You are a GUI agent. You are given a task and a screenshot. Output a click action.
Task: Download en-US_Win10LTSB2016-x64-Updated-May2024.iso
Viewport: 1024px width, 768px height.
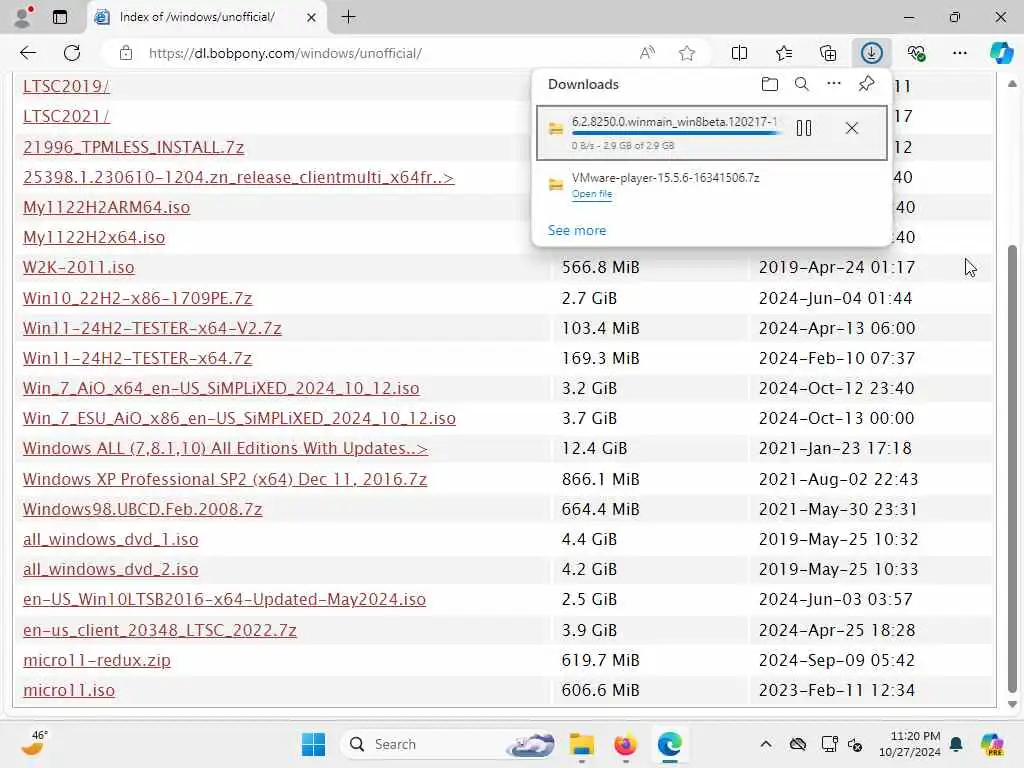pos(224,599)
